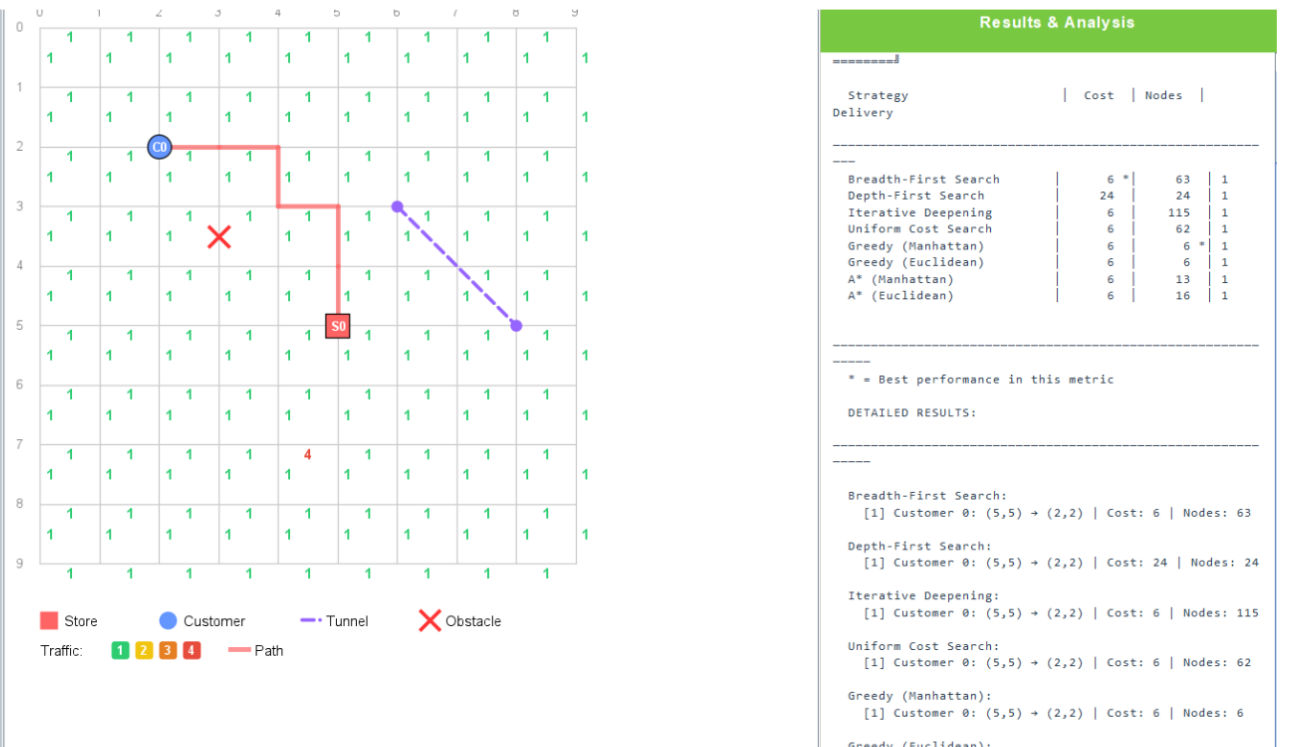Viewport: 1298px width, 747px height.
Task: Click the Path legend line sample
Action: point(239,651)
